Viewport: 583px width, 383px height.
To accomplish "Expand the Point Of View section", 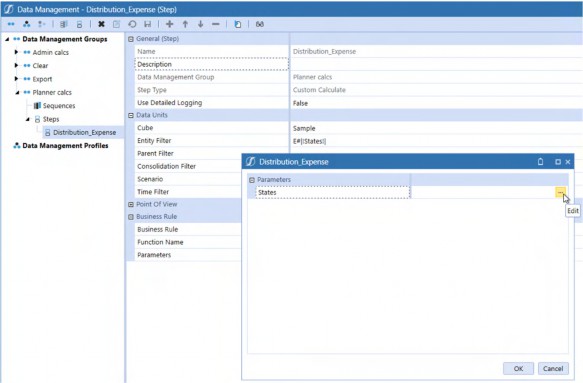I will [131, 205].
